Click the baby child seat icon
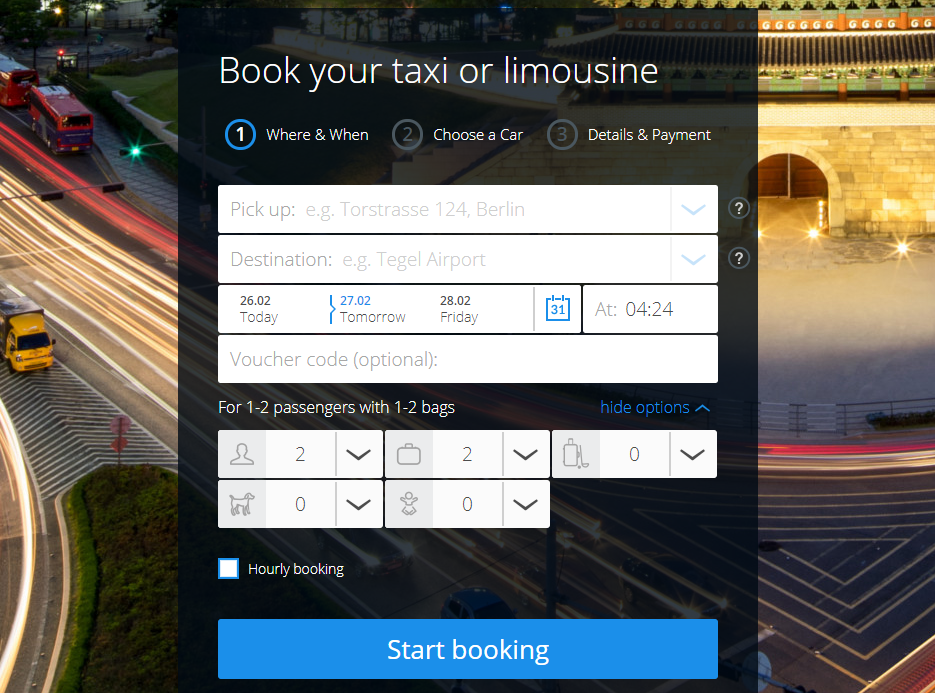Image resolution: width=935 pixels, height=693 pixels. coord(409,504)
